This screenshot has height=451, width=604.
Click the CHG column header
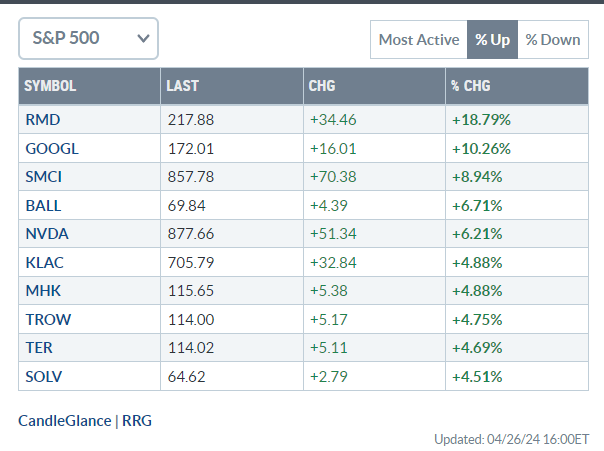click(321, 86)
